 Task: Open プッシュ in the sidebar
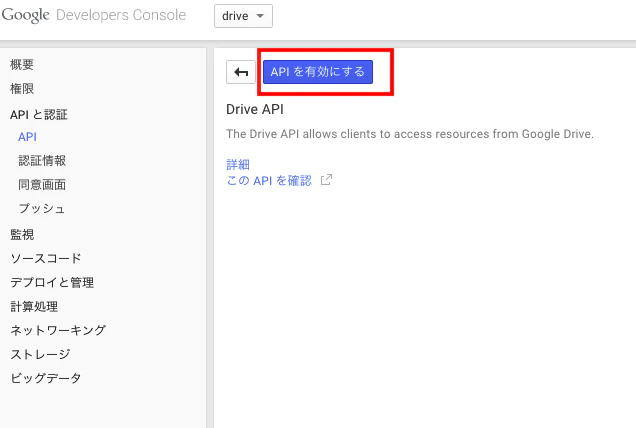[x=42, y=209]
